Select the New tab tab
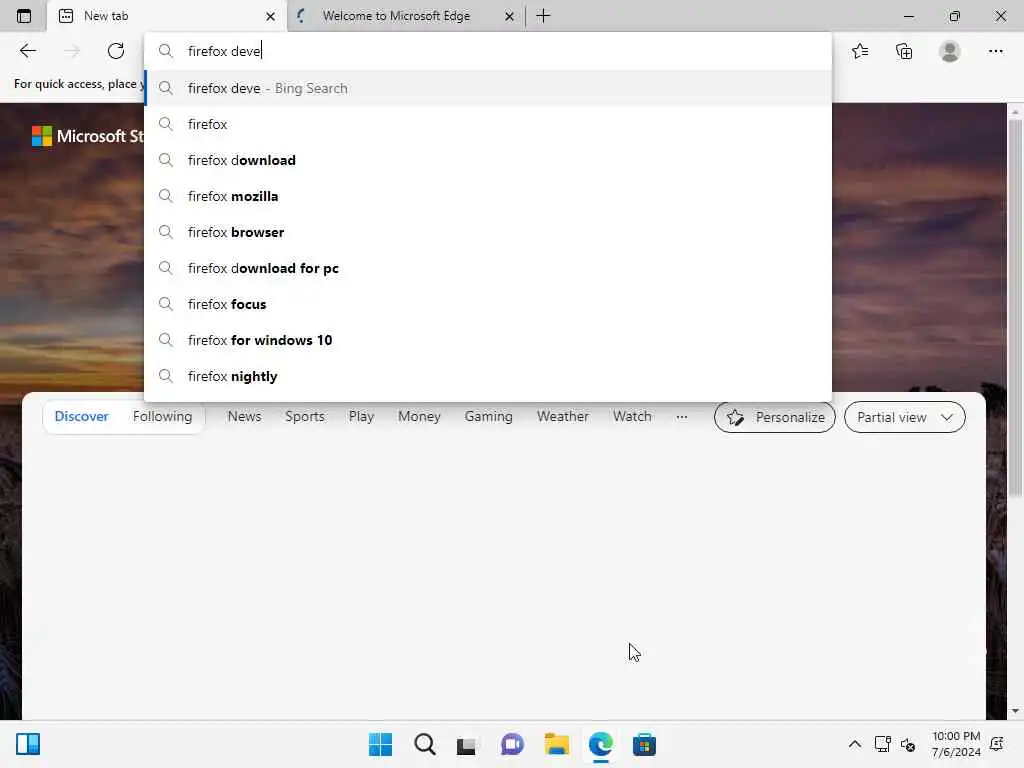This screenshot has height=768, width=1024. [167, 16]
